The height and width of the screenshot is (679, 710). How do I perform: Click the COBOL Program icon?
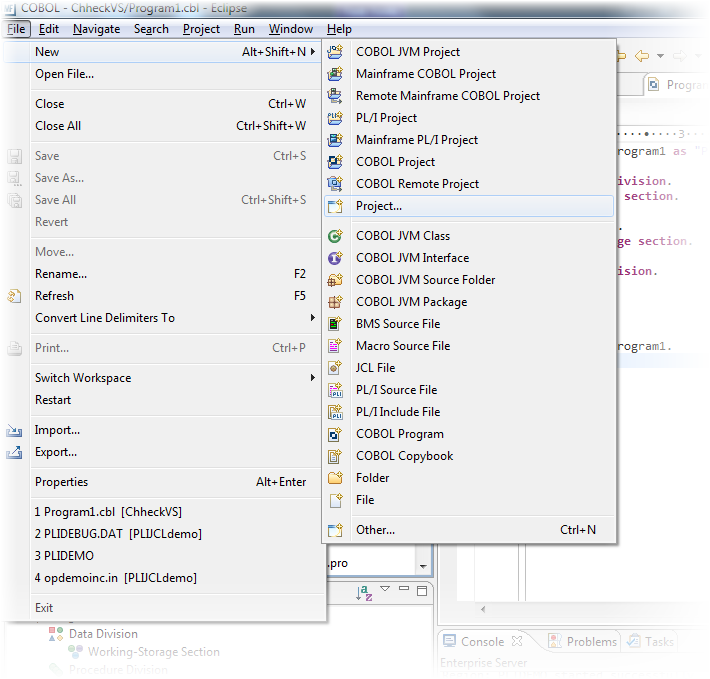(x=335, y=434)
